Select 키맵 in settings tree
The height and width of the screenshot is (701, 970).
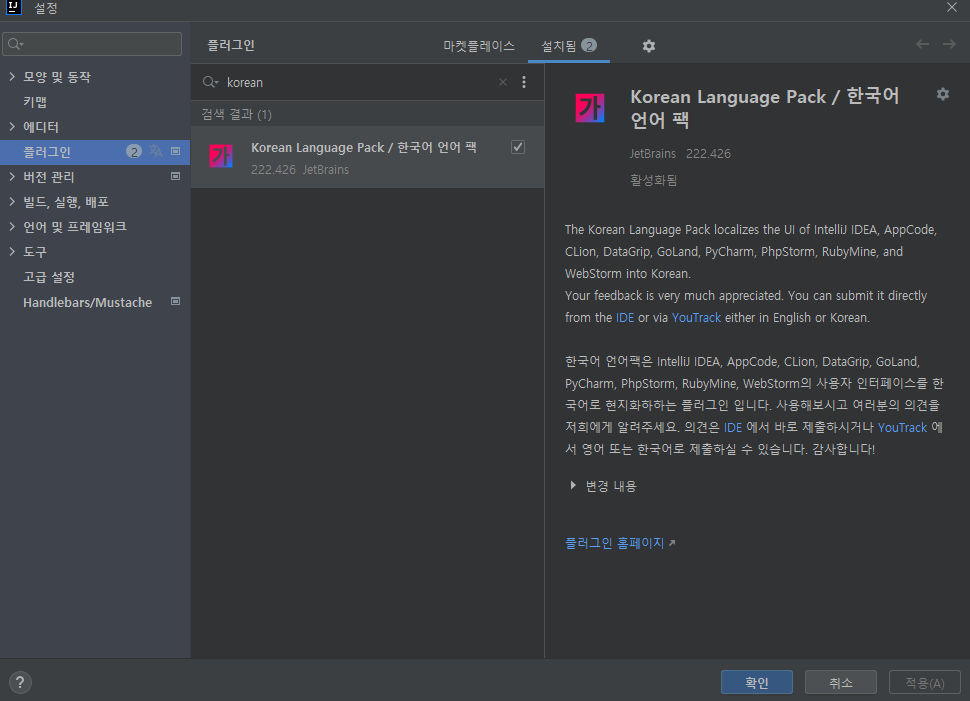point(35,101)
